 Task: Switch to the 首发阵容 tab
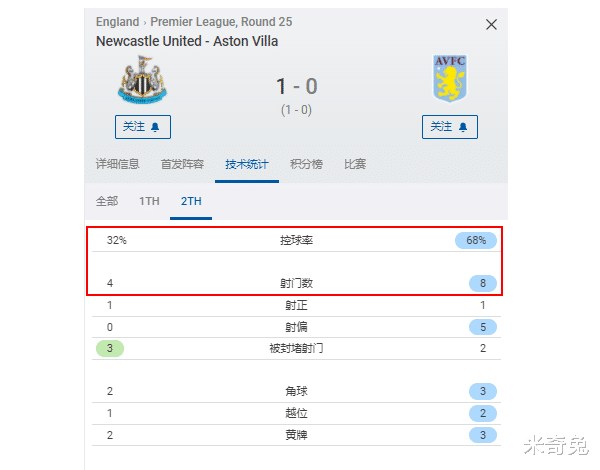(182, 164)
